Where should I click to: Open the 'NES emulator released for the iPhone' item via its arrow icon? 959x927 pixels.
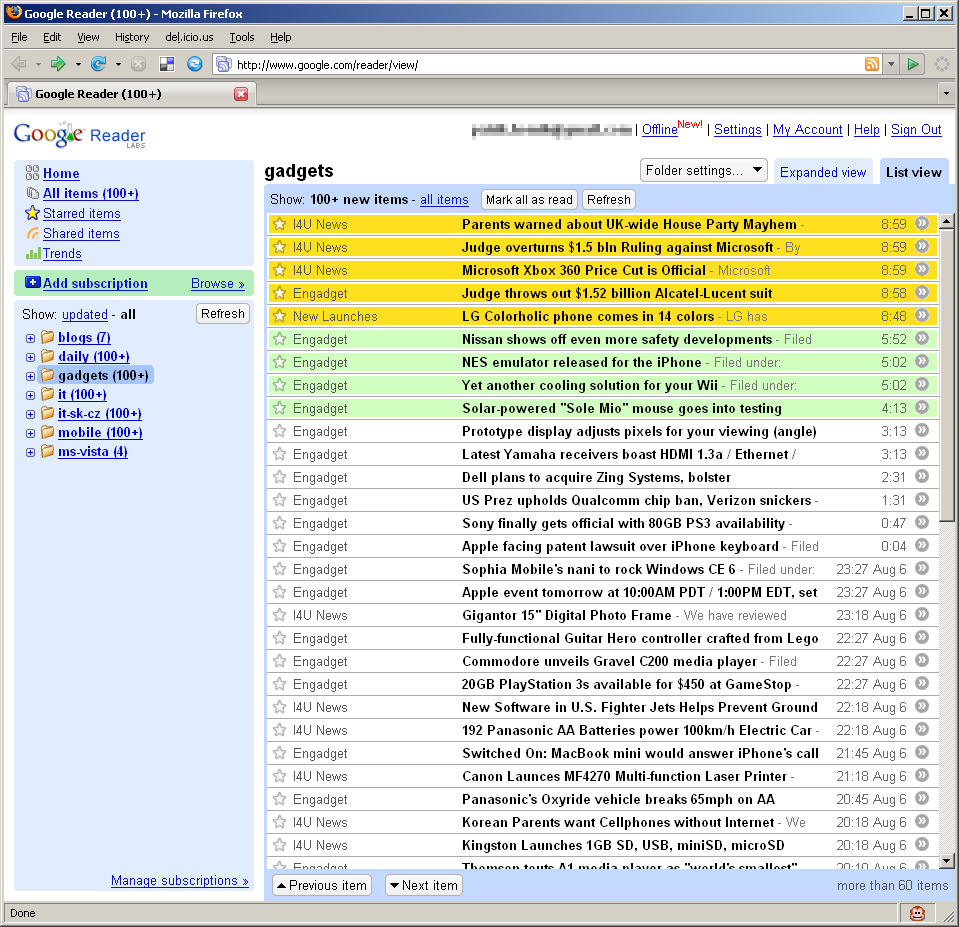pos(922,362)
